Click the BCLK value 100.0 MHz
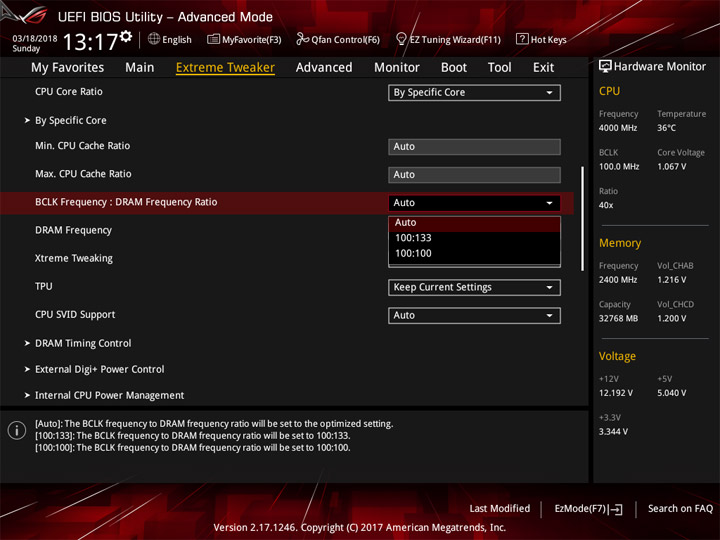720x540 pixels. pos(619,167)
